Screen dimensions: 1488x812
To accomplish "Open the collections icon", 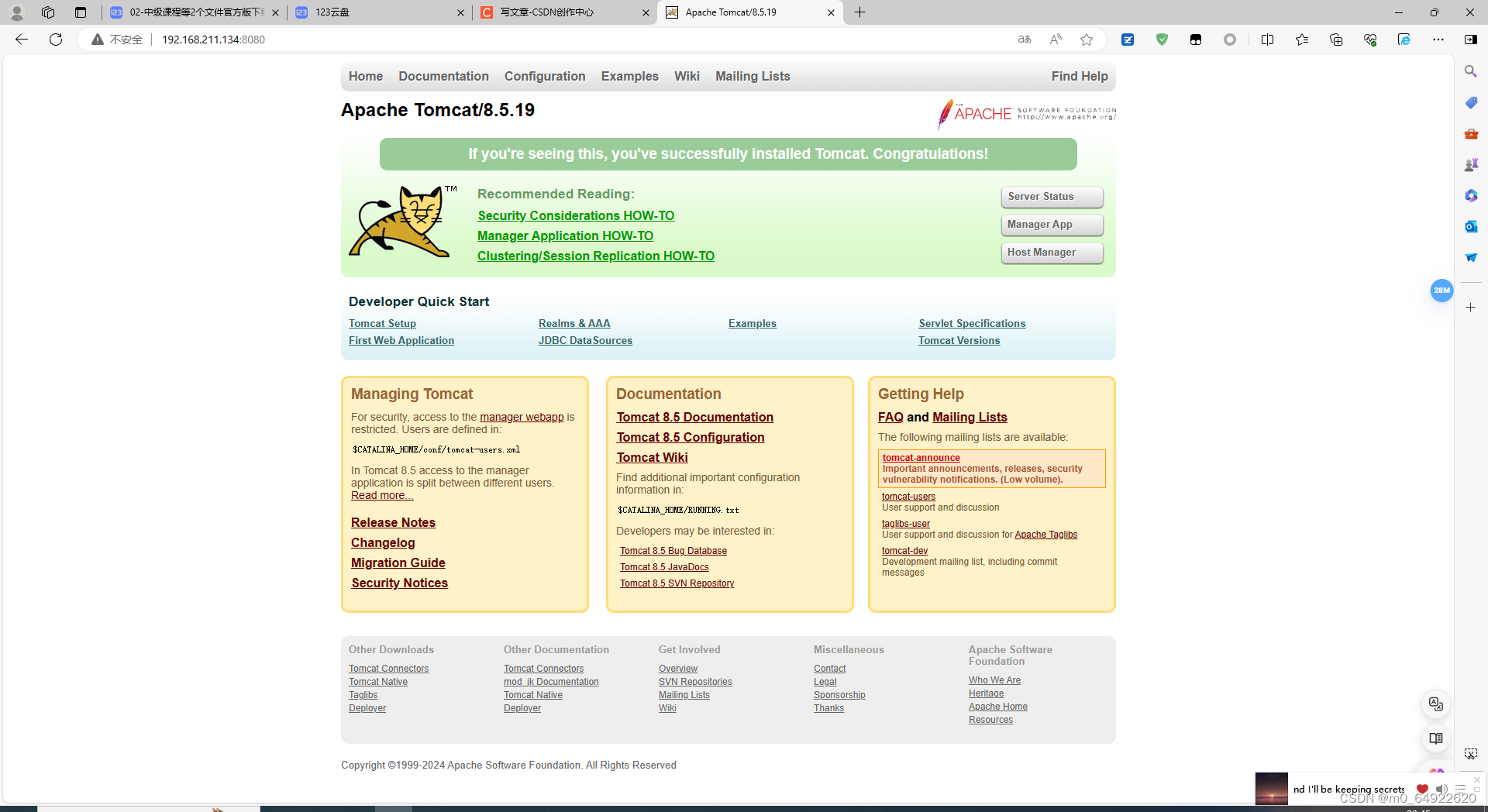I will [x=1336, y=40].
